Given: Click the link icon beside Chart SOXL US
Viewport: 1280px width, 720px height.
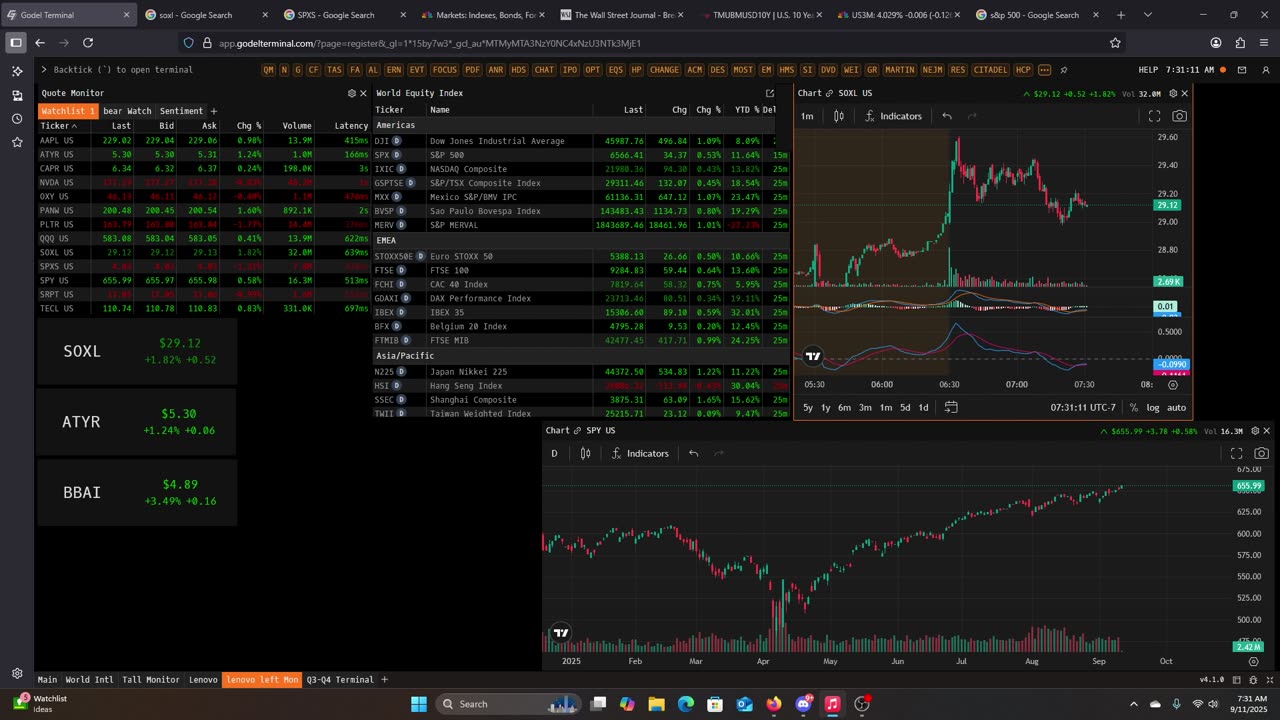Looking at the screenshot, I should tap(829, 93).
